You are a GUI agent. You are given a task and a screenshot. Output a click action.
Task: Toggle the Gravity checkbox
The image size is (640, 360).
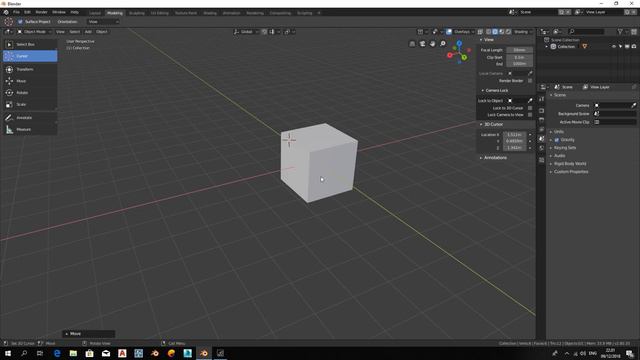coord(557,140)
